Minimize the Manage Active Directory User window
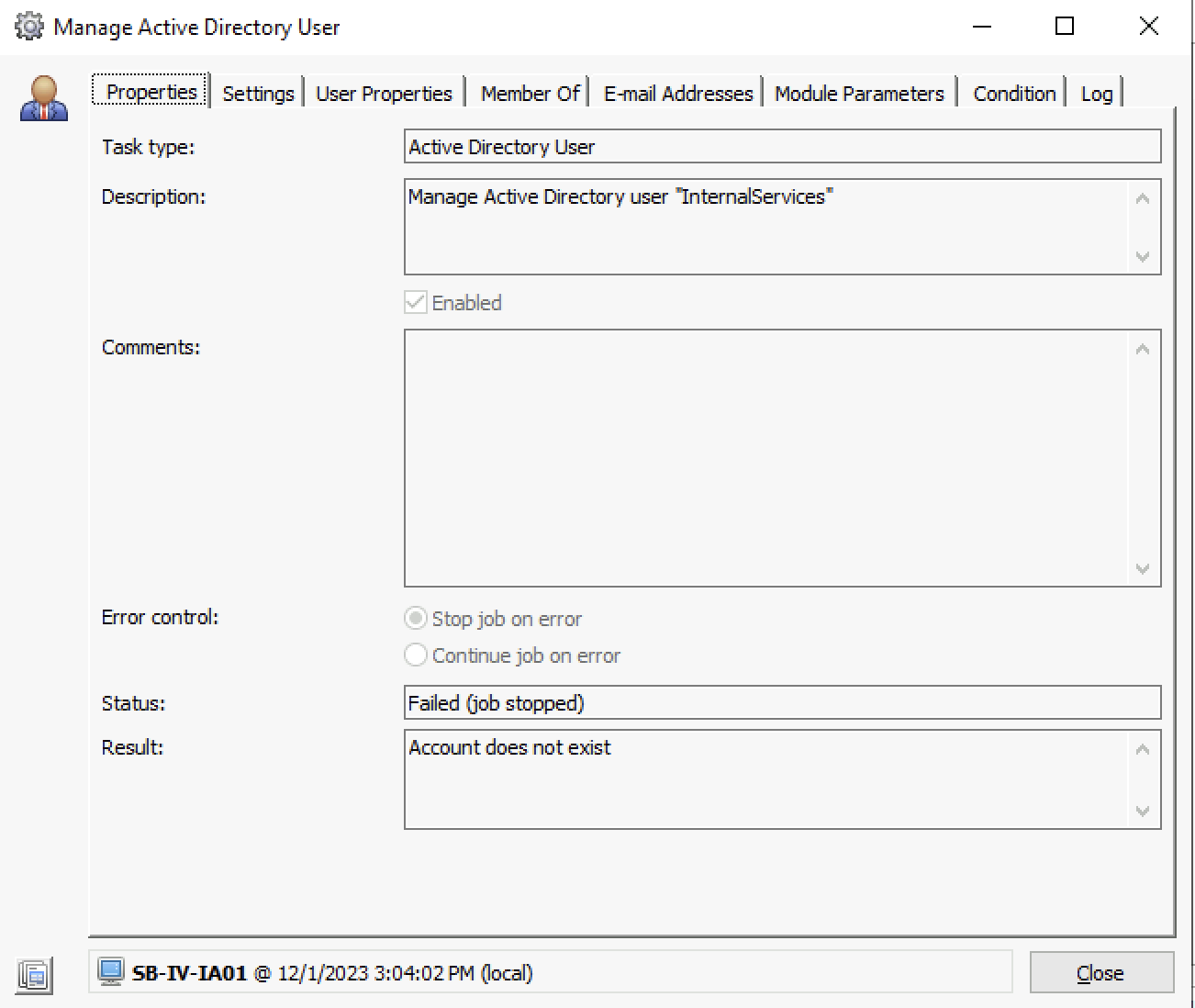1195x1008 pixels. coord(982,26)
